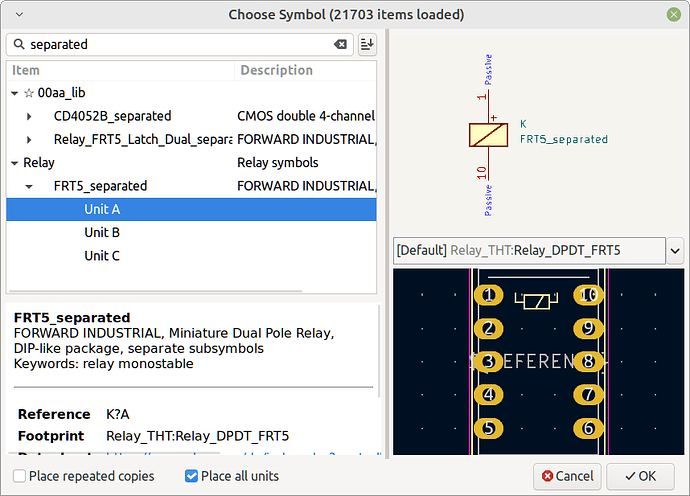690x496 pixels.
Task: Collapse the Relay library
Action: click(15, 163)
